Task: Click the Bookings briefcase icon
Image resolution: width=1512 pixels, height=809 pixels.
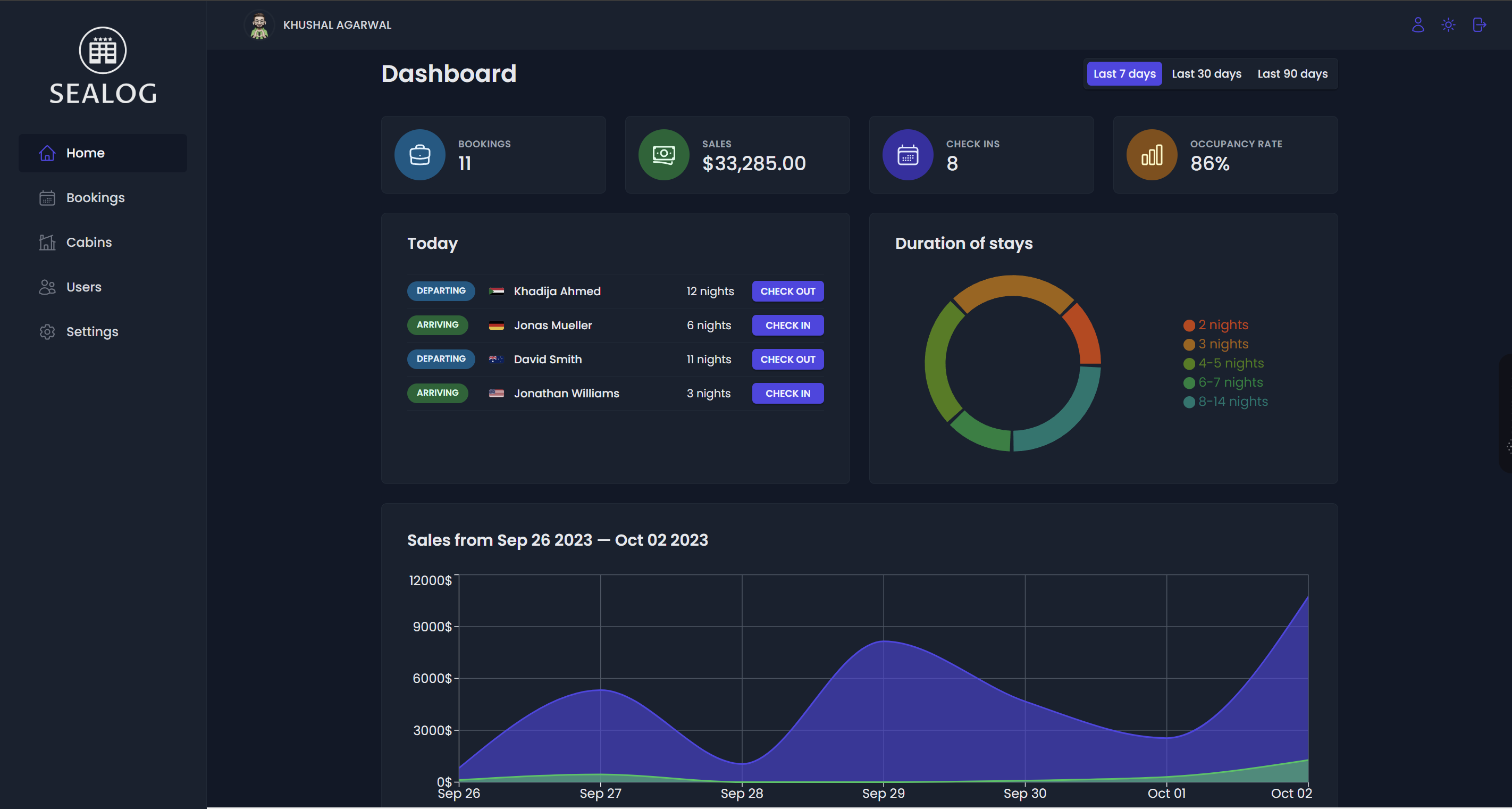Action: 420,155
